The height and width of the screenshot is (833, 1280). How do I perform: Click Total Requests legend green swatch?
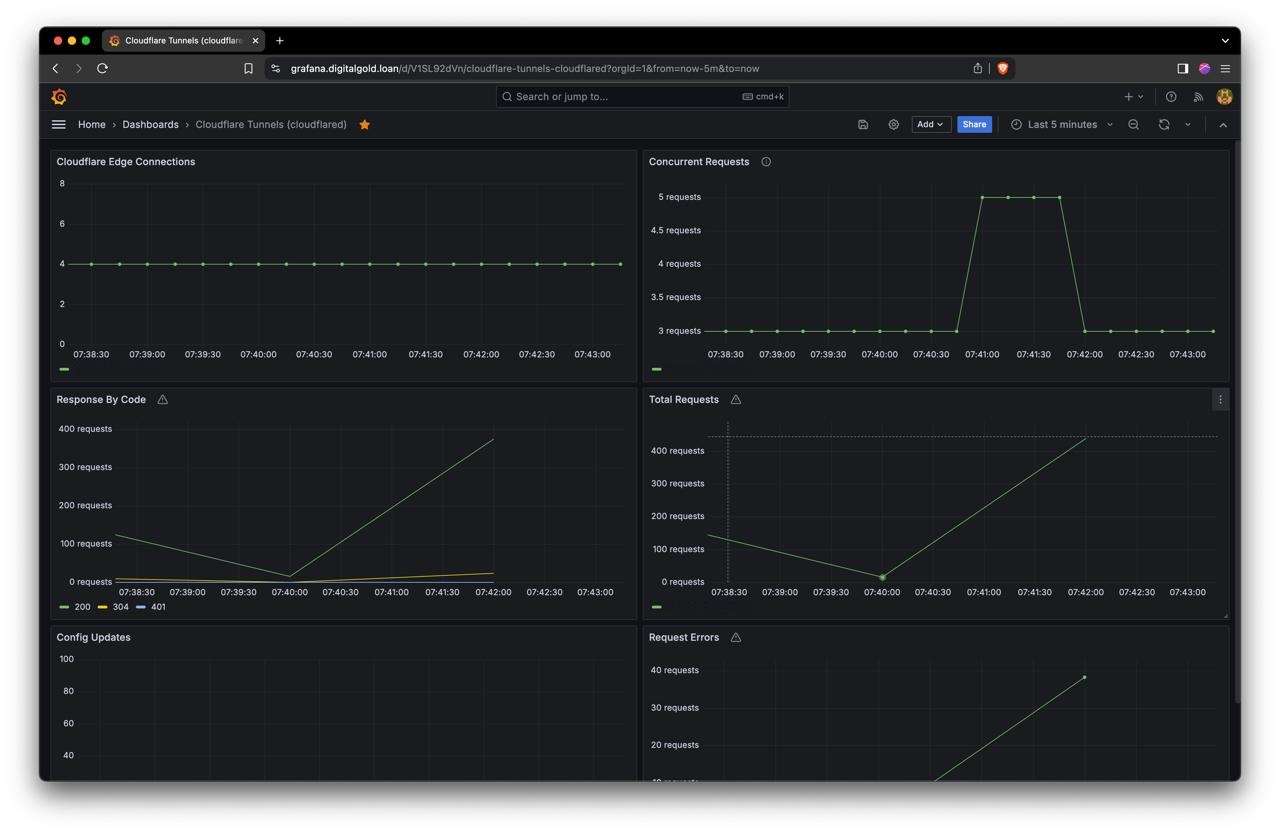(657, 607)
